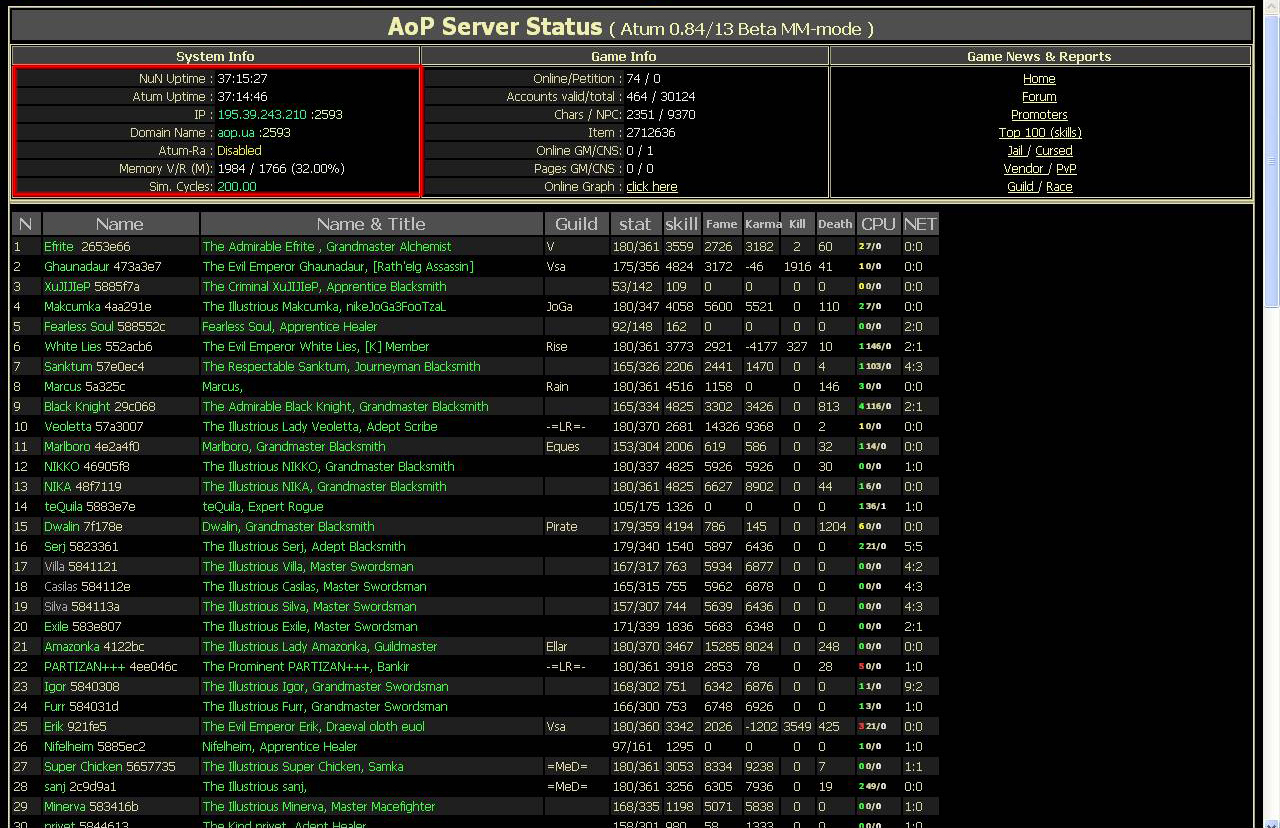Viewport: 1280px width, 828px height.
Task: Open Top 100 (skills) ranking
Action: pos(1039,133)
